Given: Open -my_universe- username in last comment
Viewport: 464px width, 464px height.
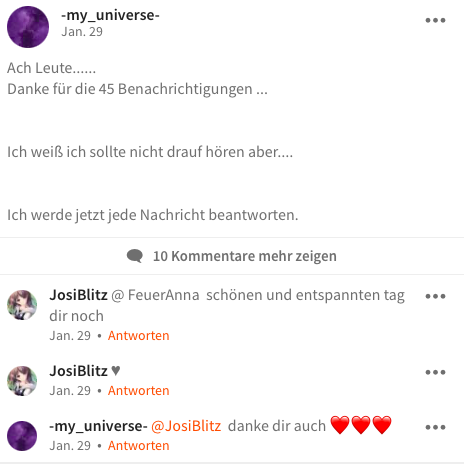Looking at the screenshot, I should click(98, 426).
